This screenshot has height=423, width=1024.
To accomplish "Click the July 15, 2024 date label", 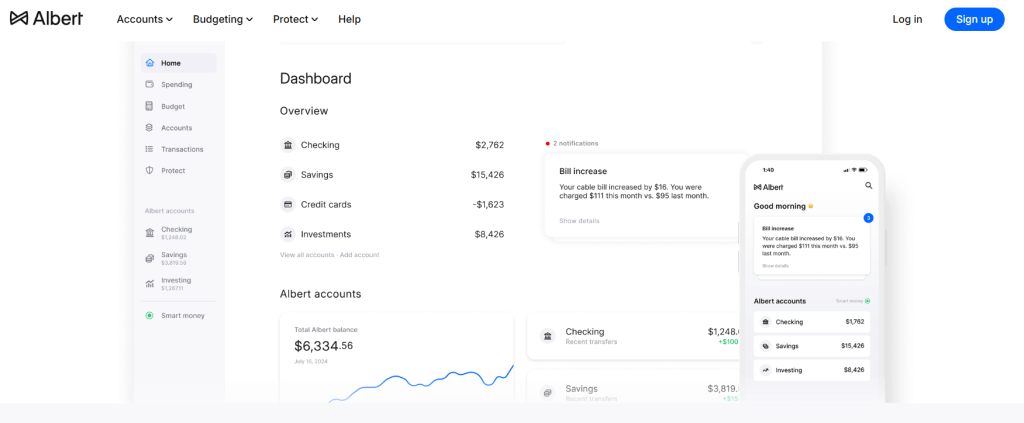I will pos(310,361).
